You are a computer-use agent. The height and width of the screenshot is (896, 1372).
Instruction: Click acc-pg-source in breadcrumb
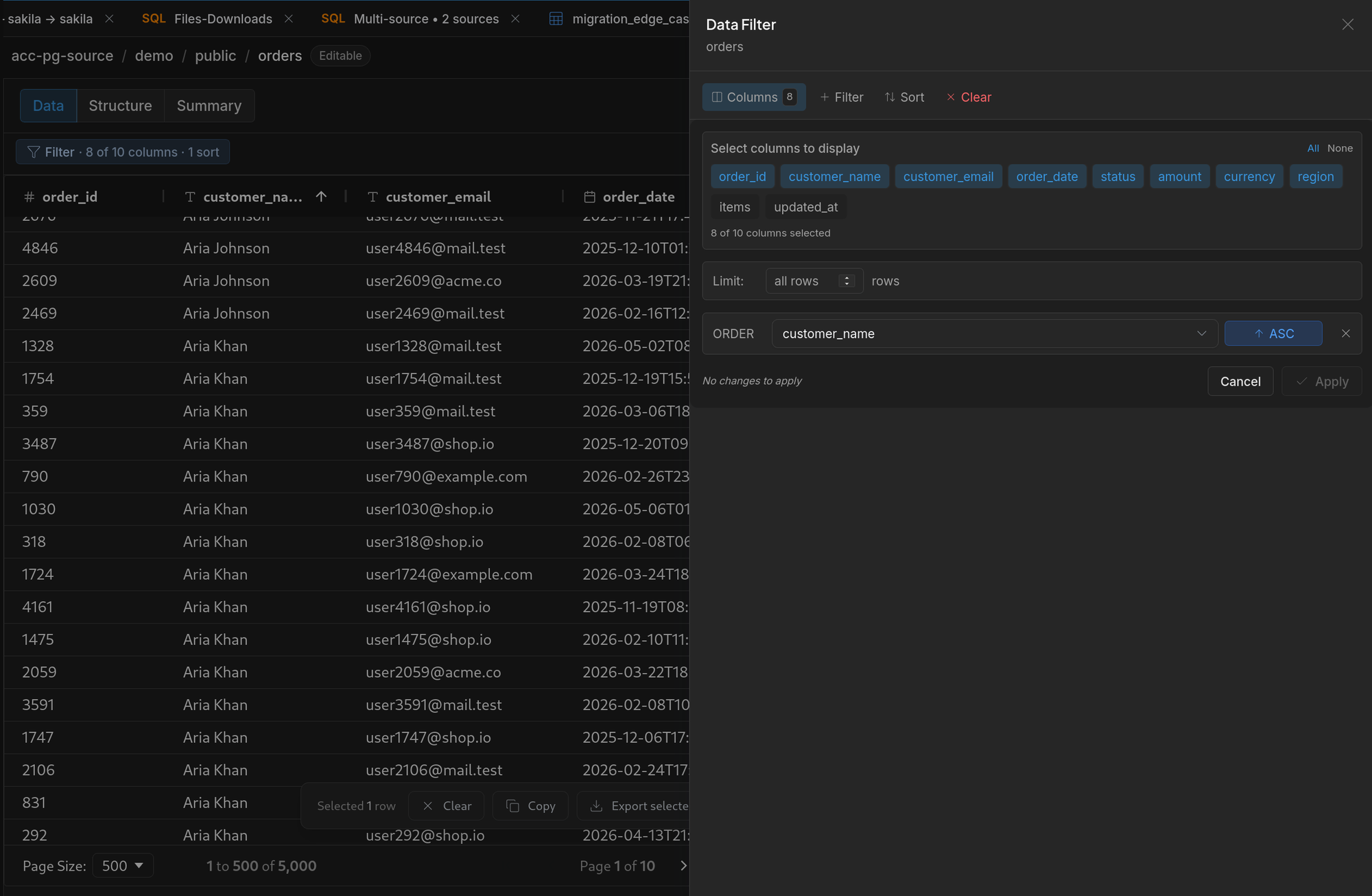point(62,56)
